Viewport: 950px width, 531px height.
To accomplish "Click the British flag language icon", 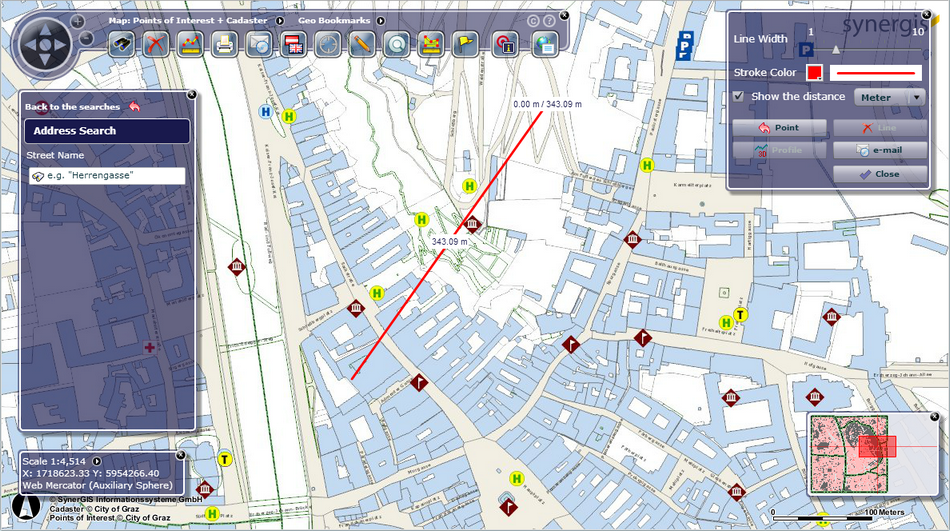I will (x=293, y=43).
